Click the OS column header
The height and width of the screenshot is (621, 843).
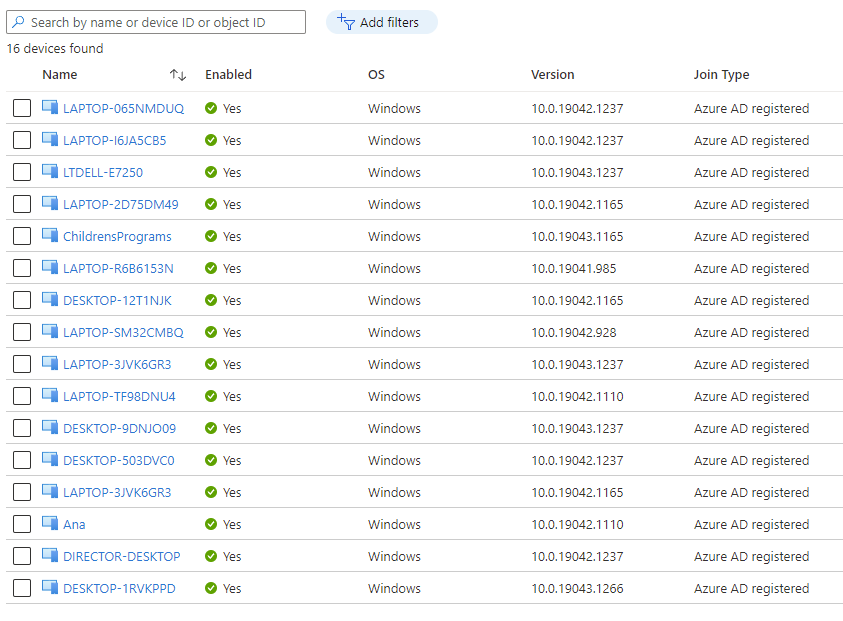(376, 75)
